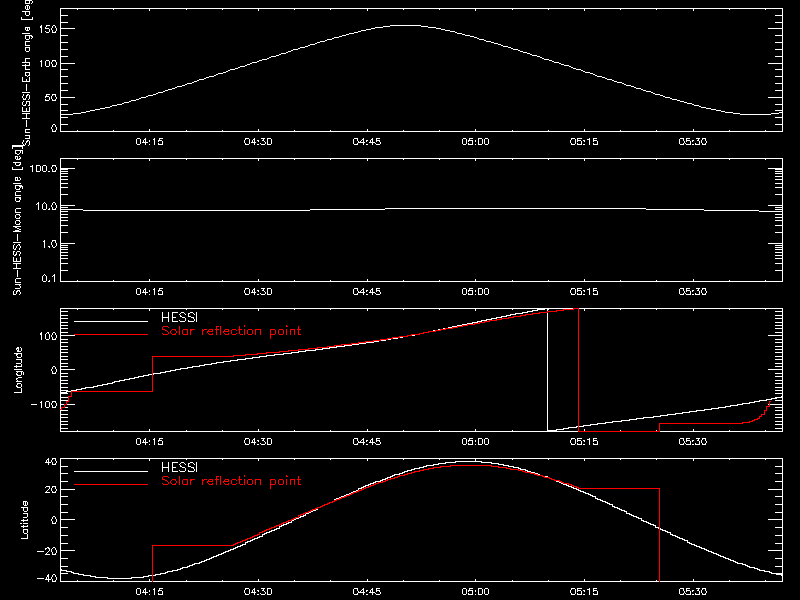This screenshot has width=800, height=600.
Task: Click the Longitude axis label
Action: point(18,370)
